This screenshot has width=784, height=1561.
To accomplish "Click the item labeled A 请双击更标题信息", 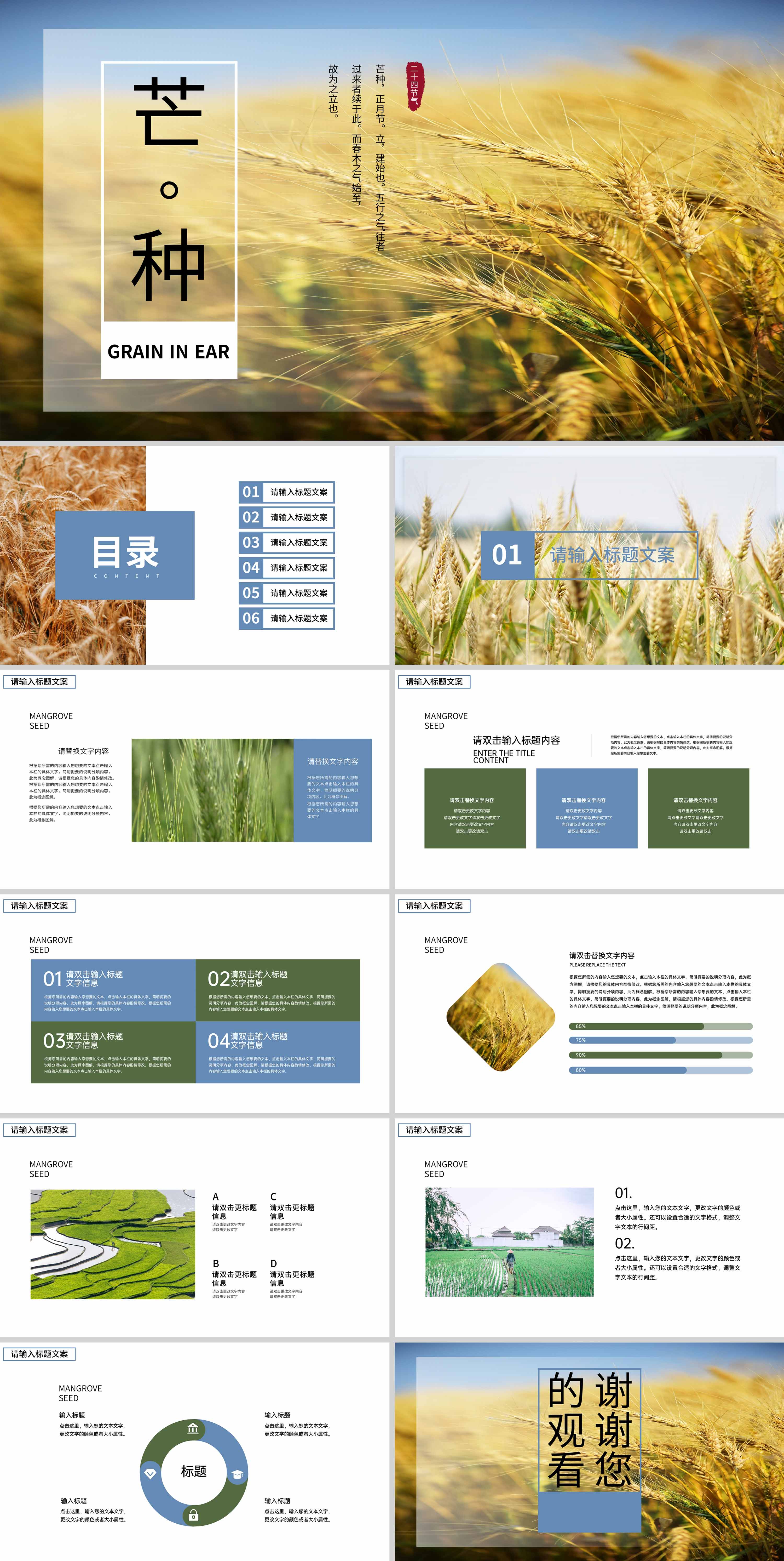I will pyautogui.click(x=234, y=1212).
